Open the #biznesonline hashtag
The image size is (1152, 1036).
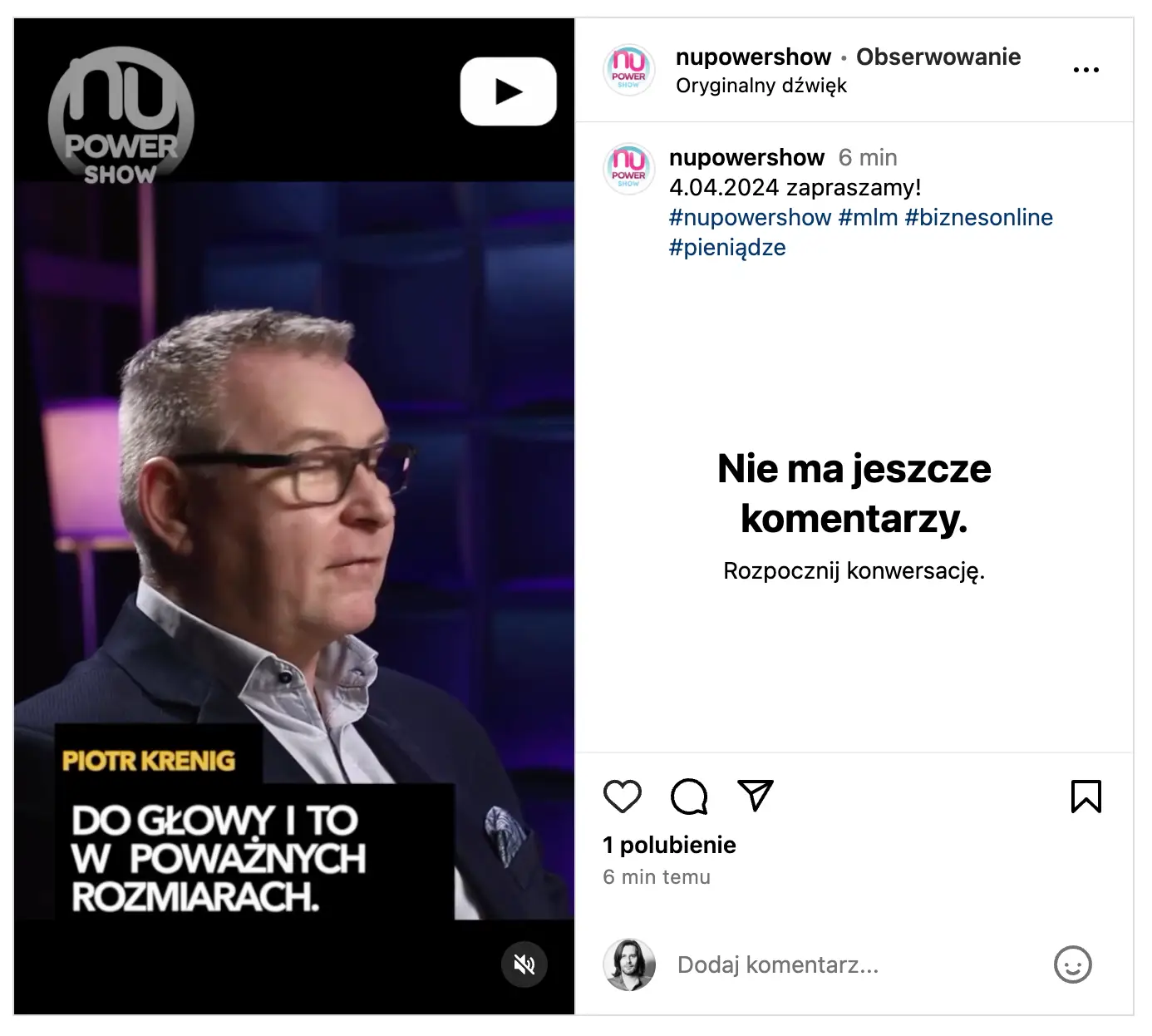(979, 217)
